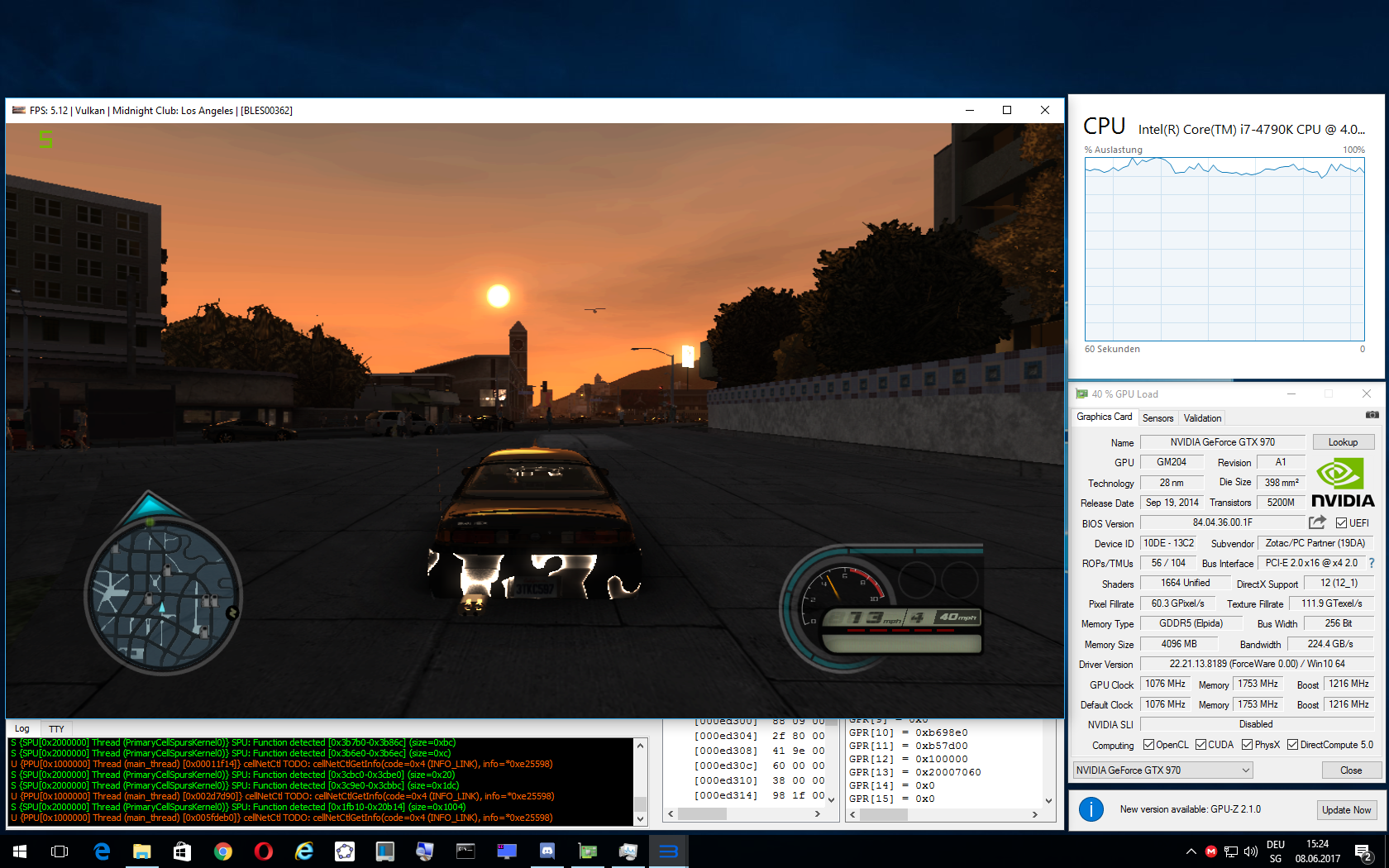Open the NVIDIA GeForce GTX 970 dropdown
The width and height of the screenshot is (1389, 868).
1162,770
